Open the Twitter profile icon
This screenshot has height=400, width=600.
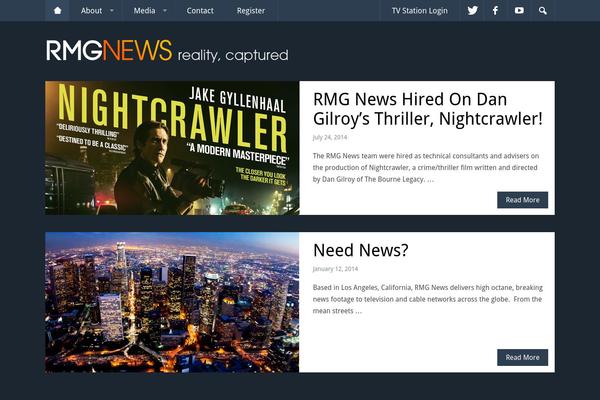point(473,11)
